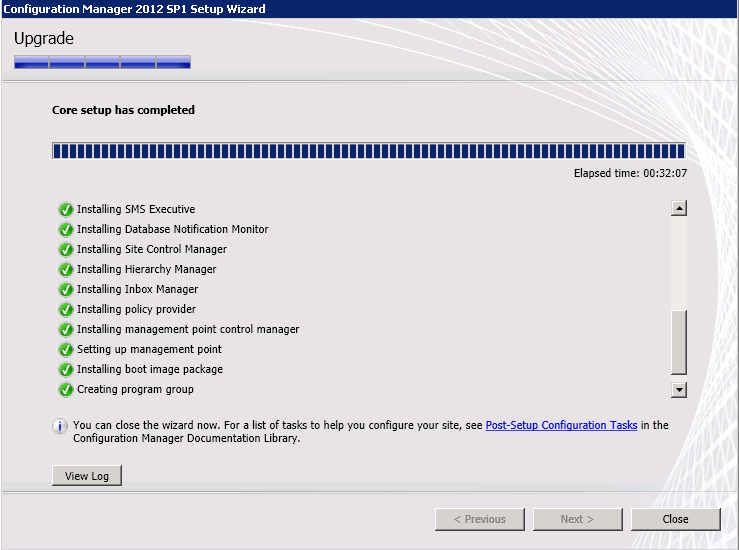739x550 pixels.
Task: Click the blue information icon near the close notice
Action: [x=60, y=426]
